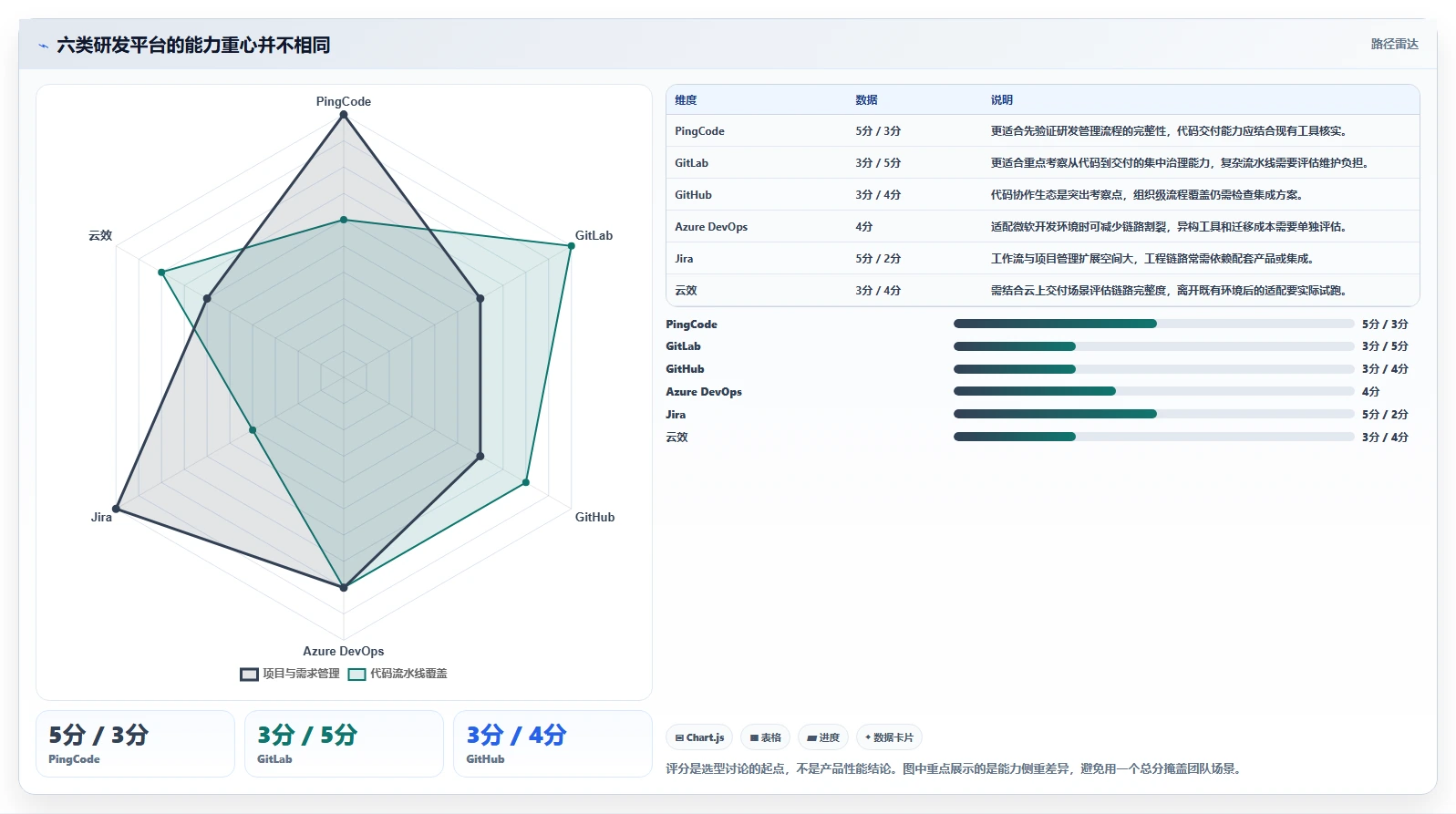Open the GitHub 3分 / 4分 stat card
The width and height of the screenshot is (1456, 814).
tap(552, 744)
